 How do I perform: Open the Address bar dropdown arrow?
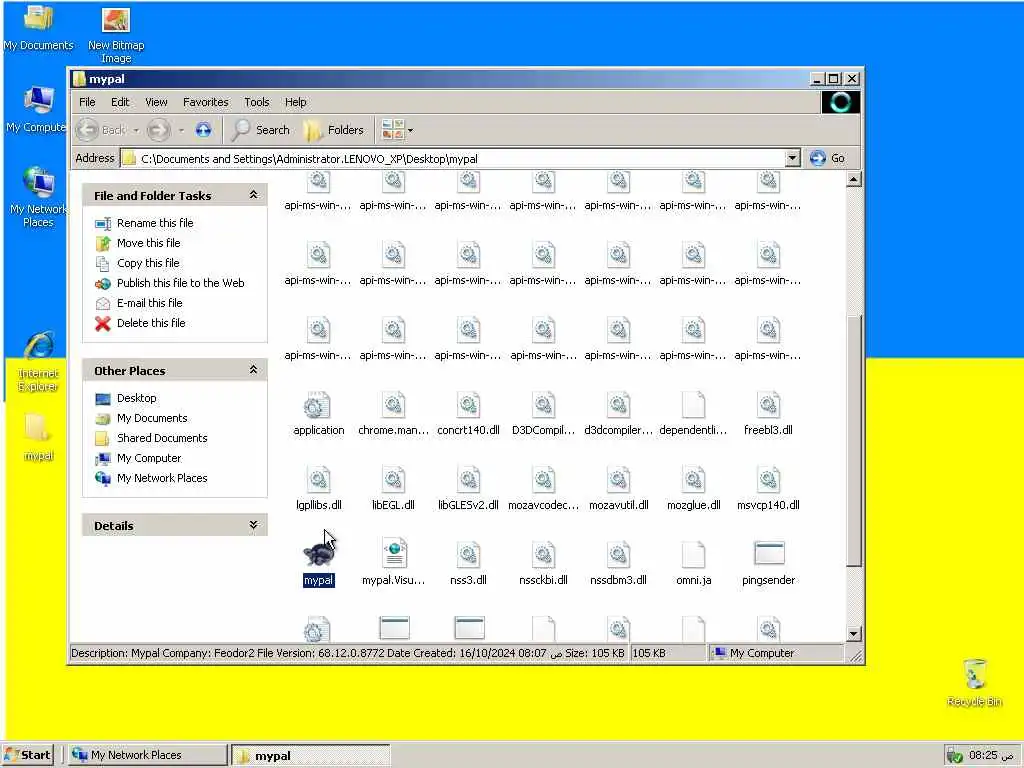tap(792, 158)
